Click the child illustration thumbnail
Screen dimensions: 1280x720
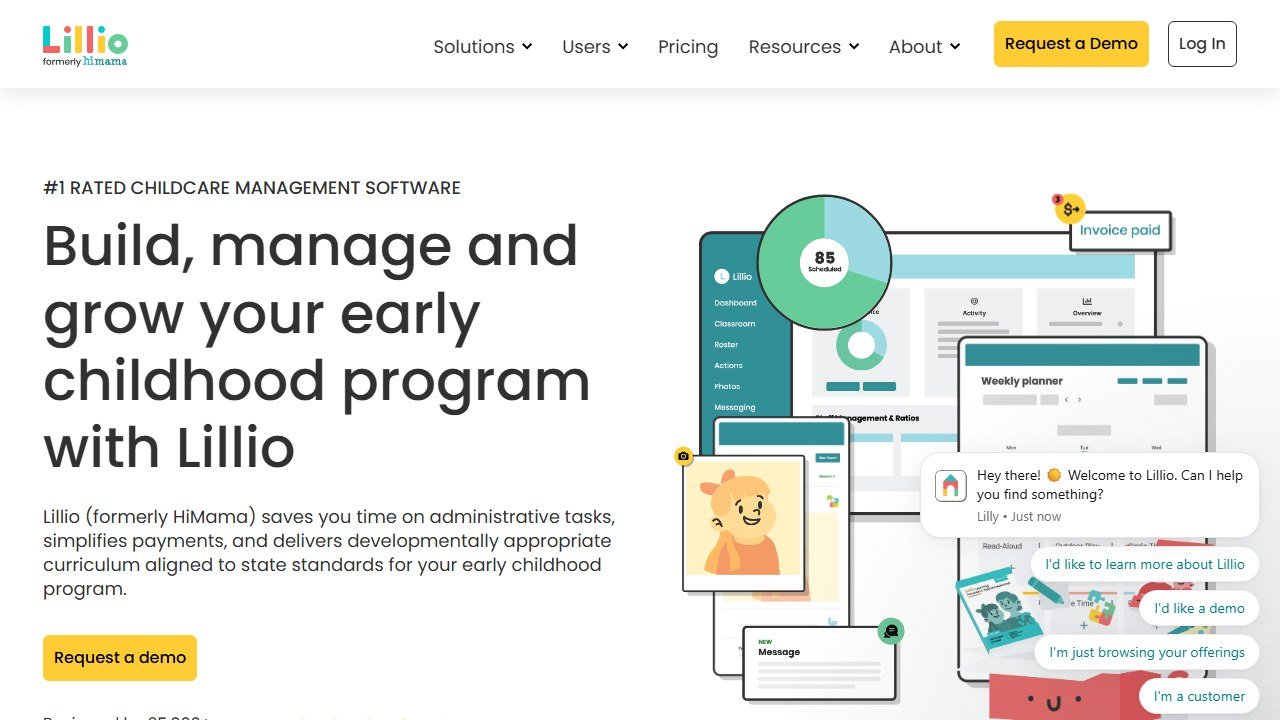click(x=744, y=523)
